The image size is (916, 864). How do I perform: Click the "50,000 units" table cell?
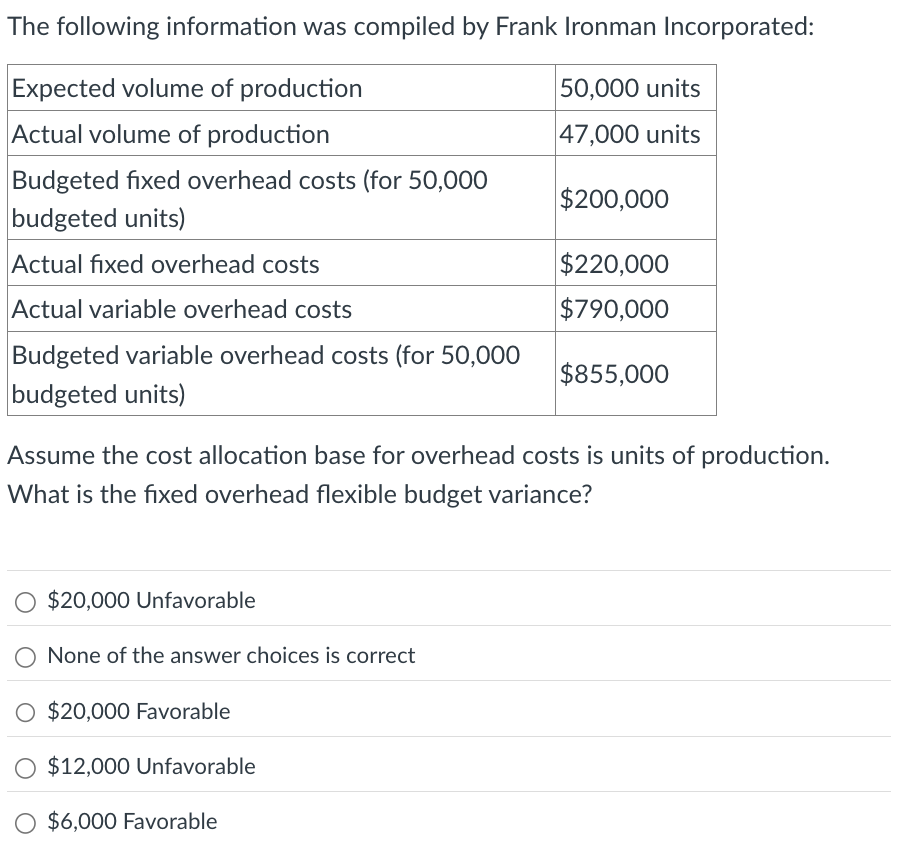point(630,88)
